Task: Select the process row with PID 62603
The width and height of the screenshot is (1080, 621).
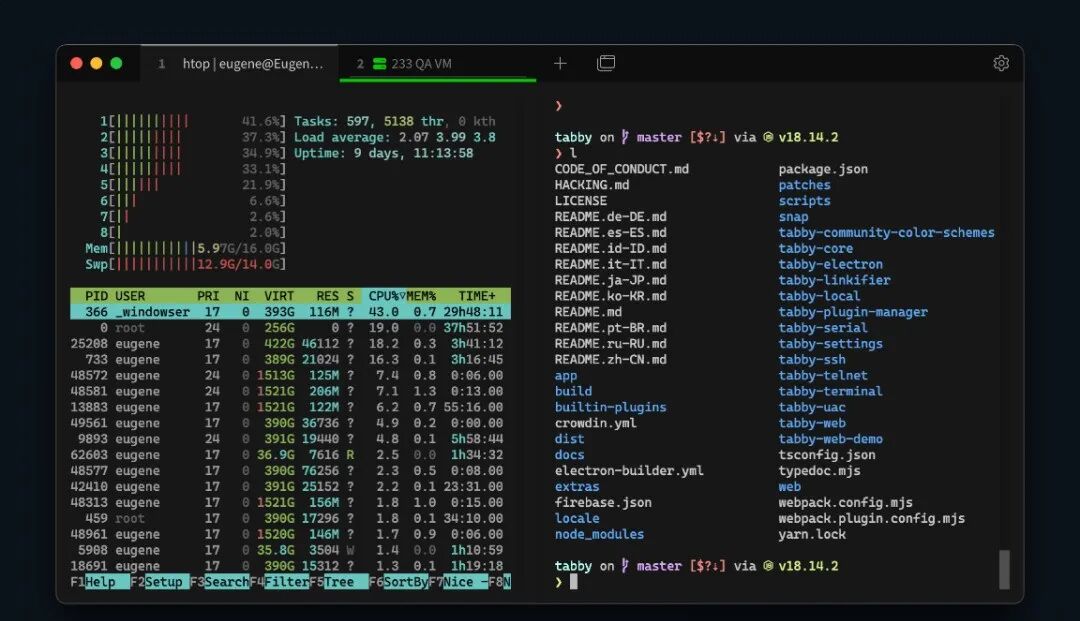Action: click(290, 454)
